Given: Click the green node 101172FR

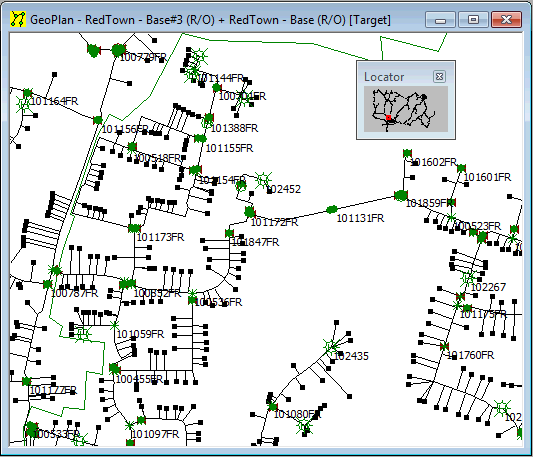Looking at the screenshot, I should 250,213.
